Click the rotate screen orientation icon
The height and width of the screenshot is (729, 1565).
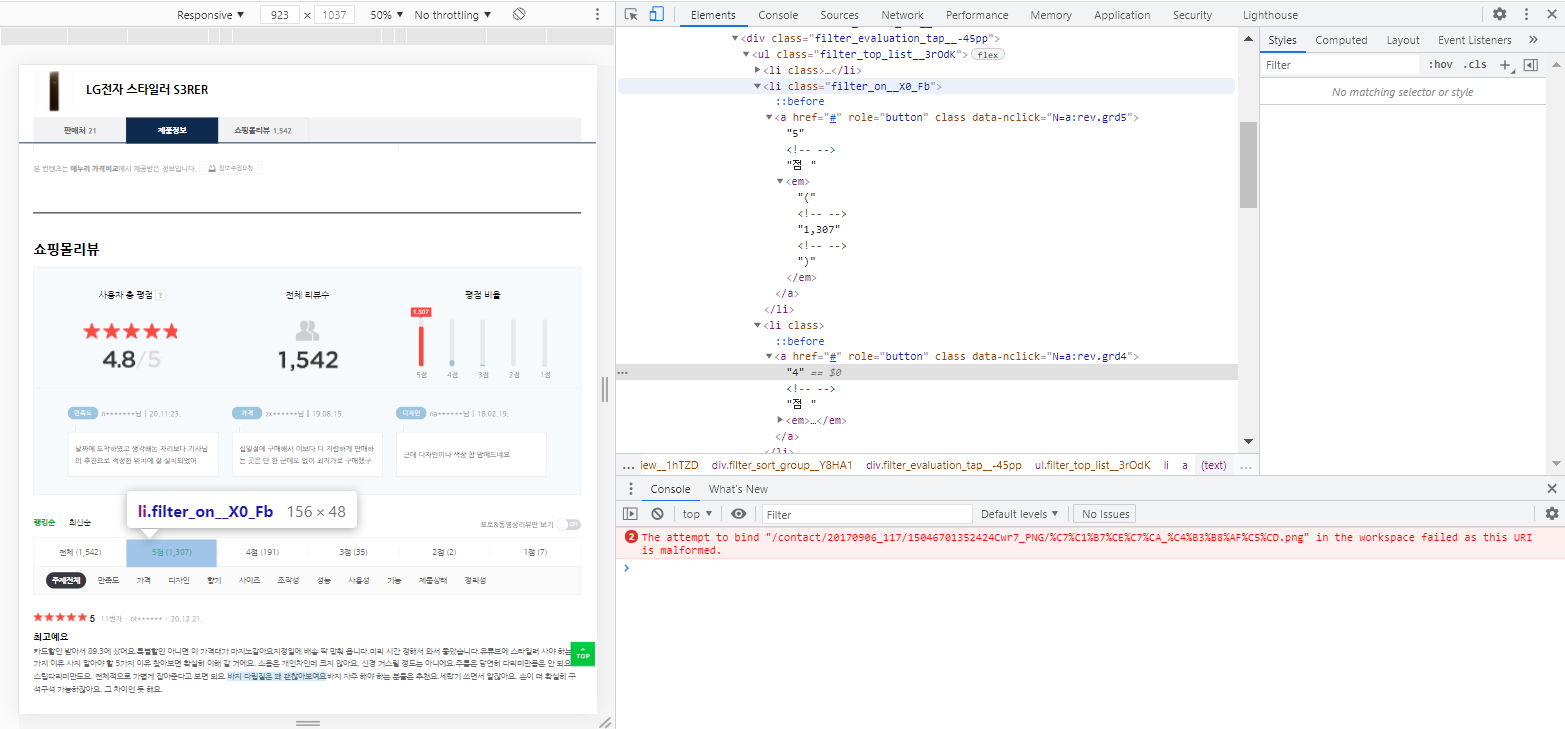519,14
